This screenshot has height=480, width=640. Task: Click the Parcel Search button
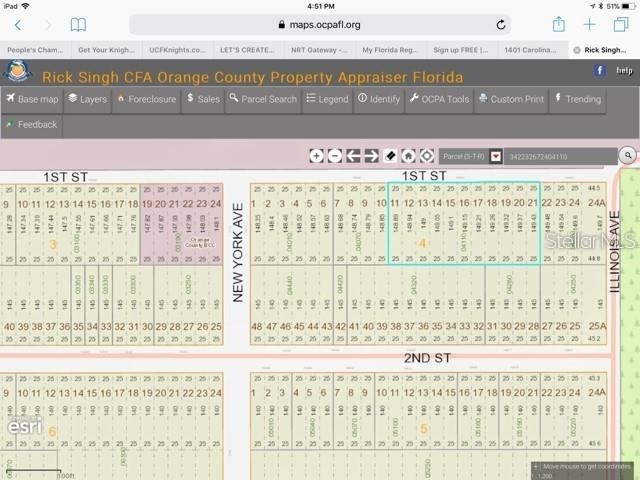tap(262, 99)
